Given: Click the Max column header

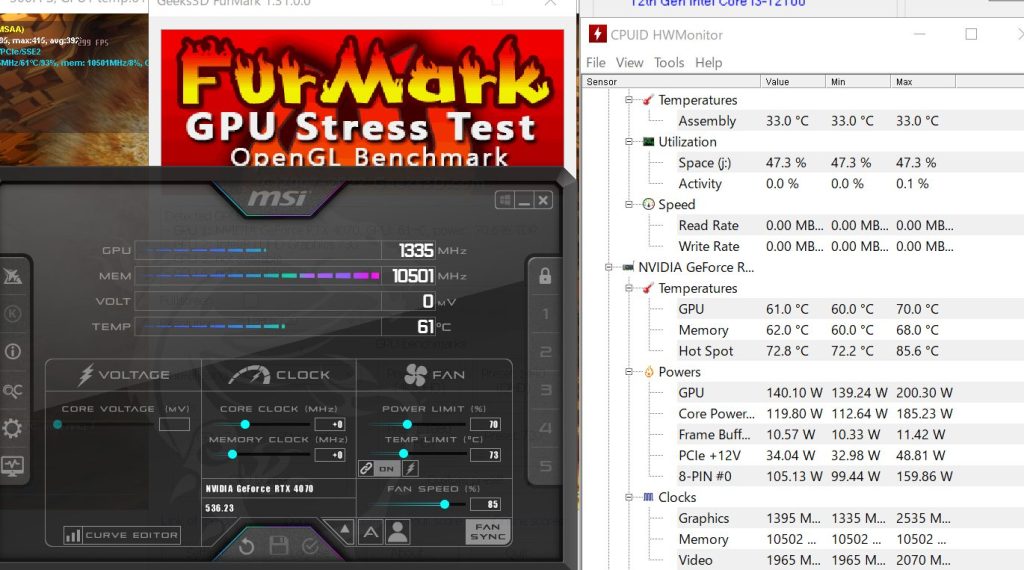Looking at the screenshot, I should (923, 82).
